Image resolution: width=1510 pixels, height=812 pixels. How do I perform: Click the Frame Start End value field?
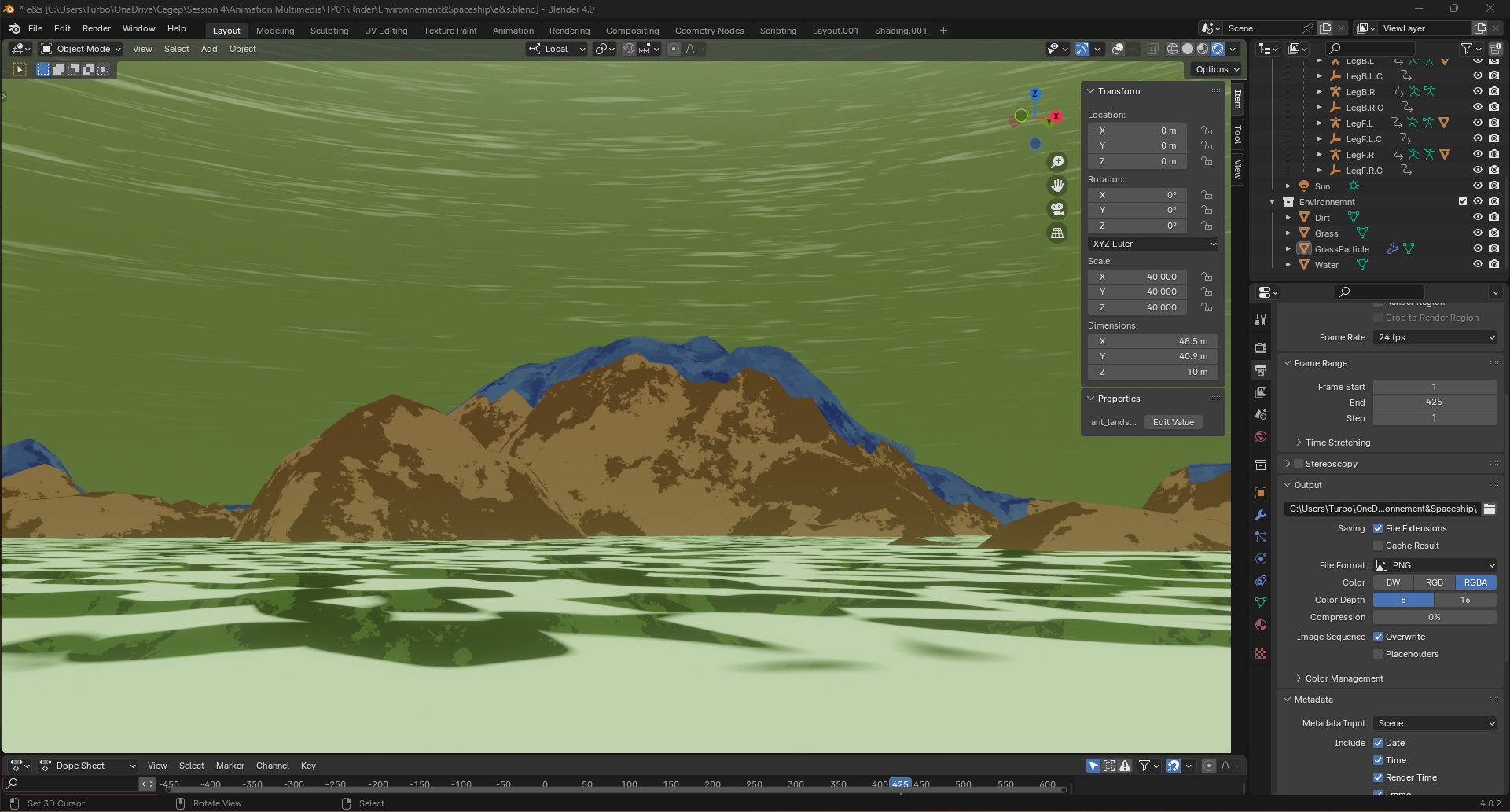pos(1435,402)
